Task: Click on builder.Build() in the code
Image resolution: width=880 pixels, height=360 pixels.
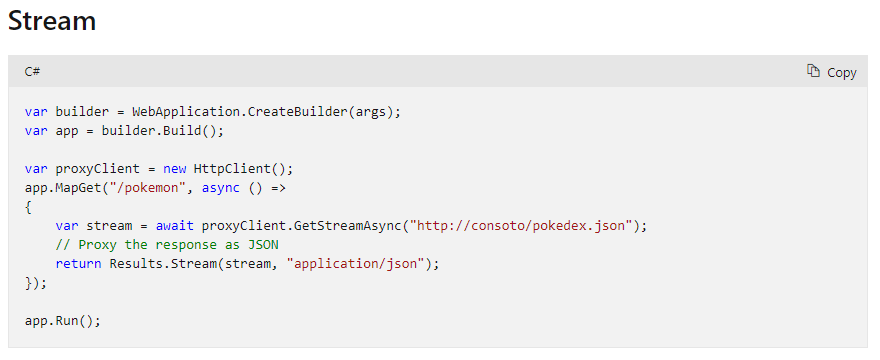Action: pyautogui.click(x=159, y=131)
